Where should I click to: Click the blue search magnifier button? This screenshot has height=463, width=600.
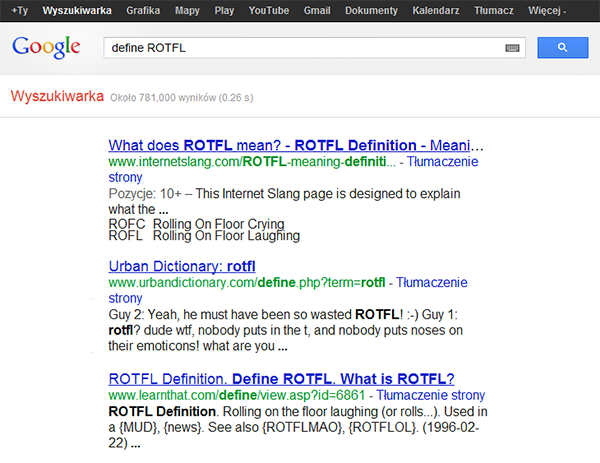(562, 47)
